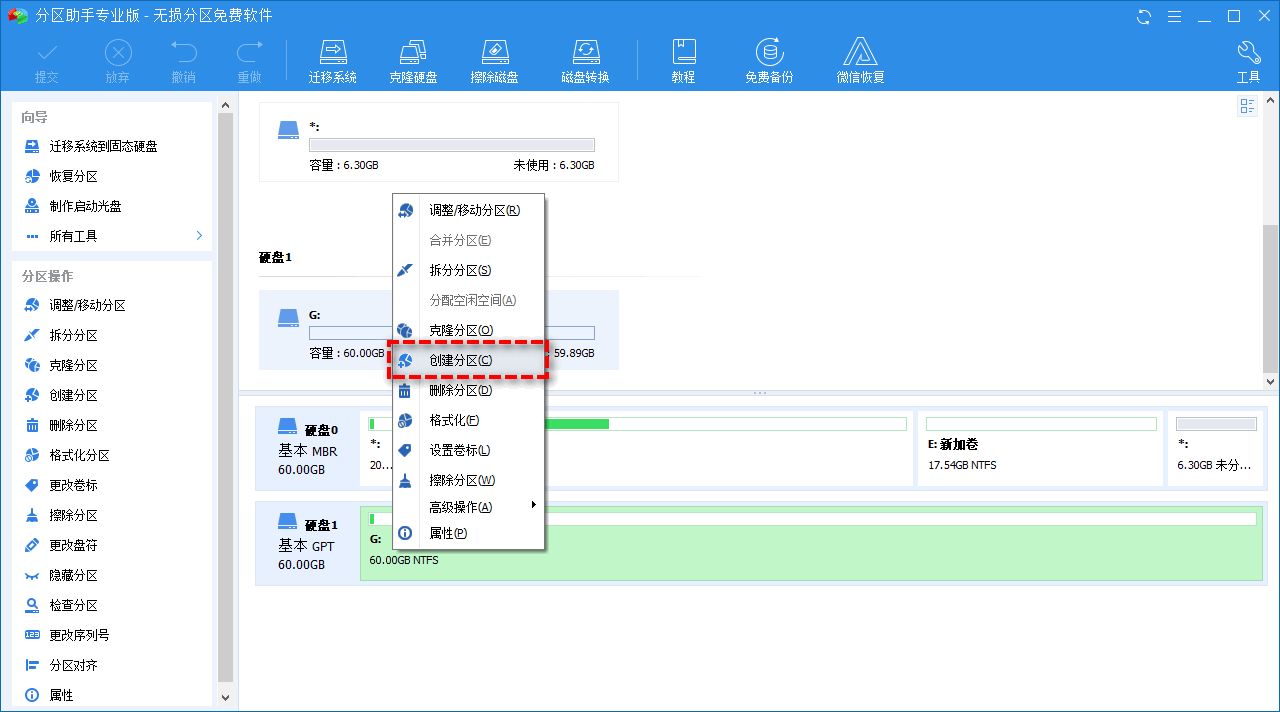The height and width of the screenshot is (712, 1280).
Task: Click the refresh icon in title bar
Action: 1144,16
